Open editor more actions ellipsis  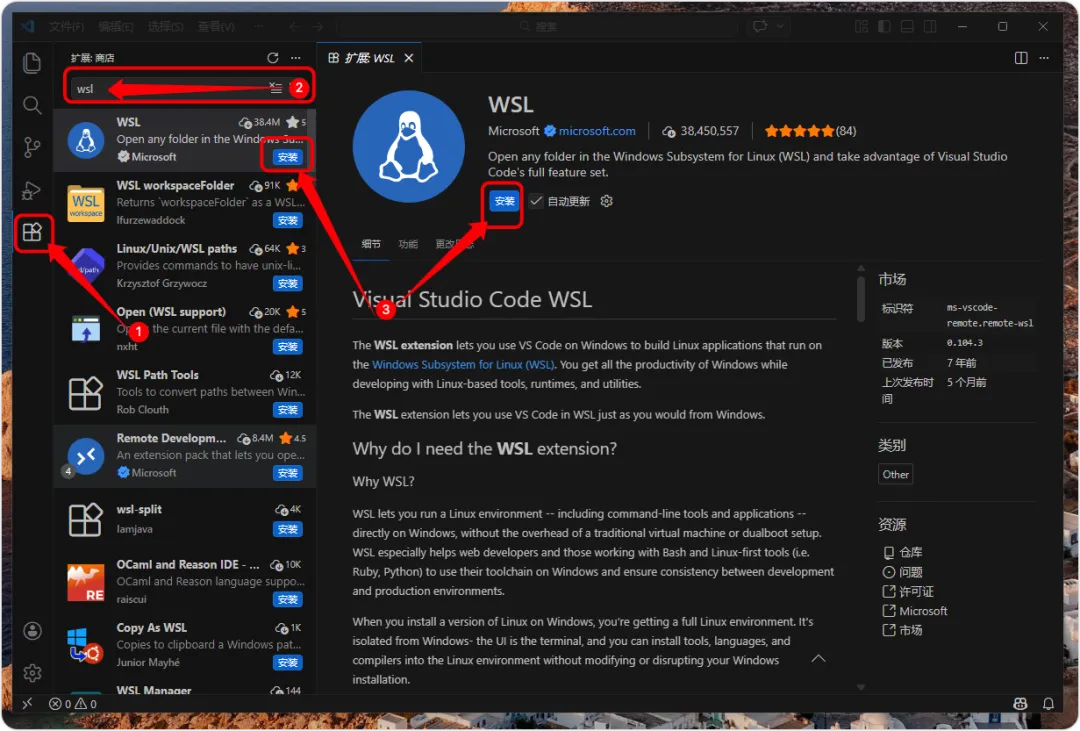1044,58
